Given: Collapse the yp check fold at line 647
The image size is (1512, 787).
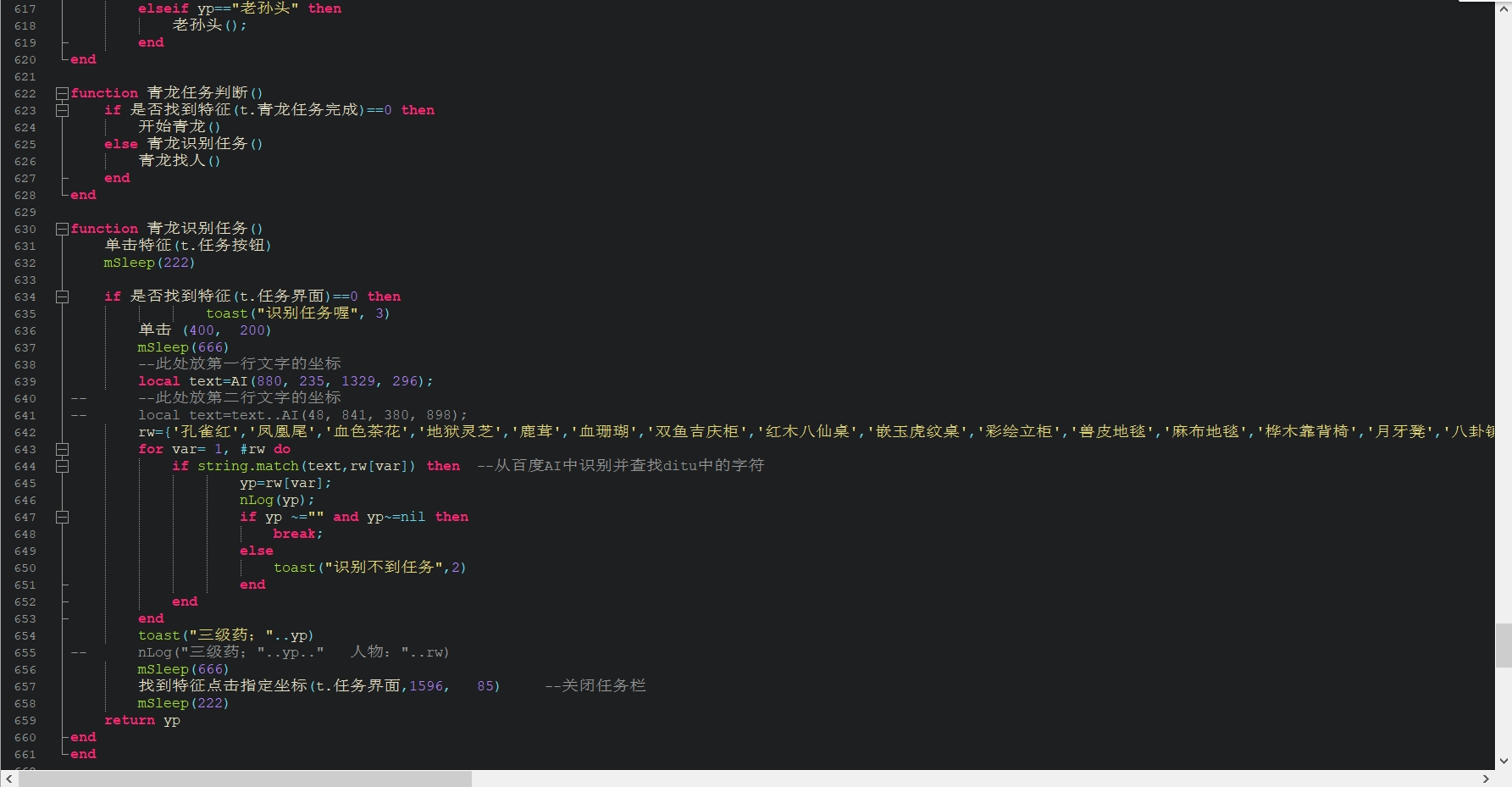Looking at the screenshot, I should pos(62,517).
